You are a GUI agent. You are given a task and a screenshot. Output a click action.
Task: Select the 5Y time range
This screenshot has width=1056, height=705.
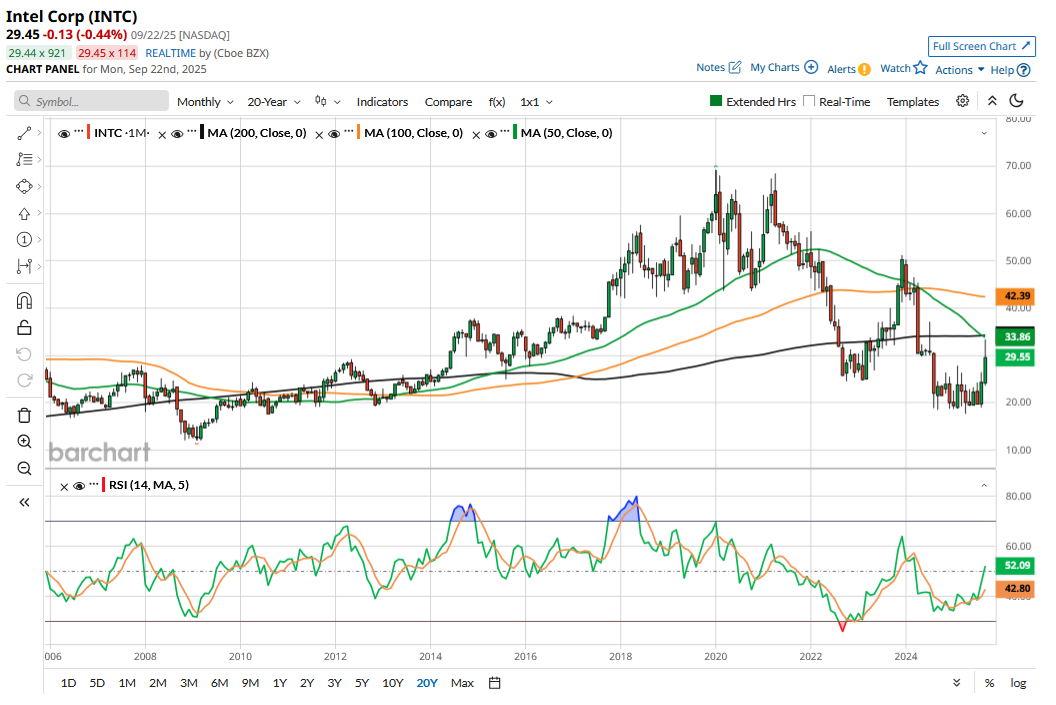pos(362,683)
